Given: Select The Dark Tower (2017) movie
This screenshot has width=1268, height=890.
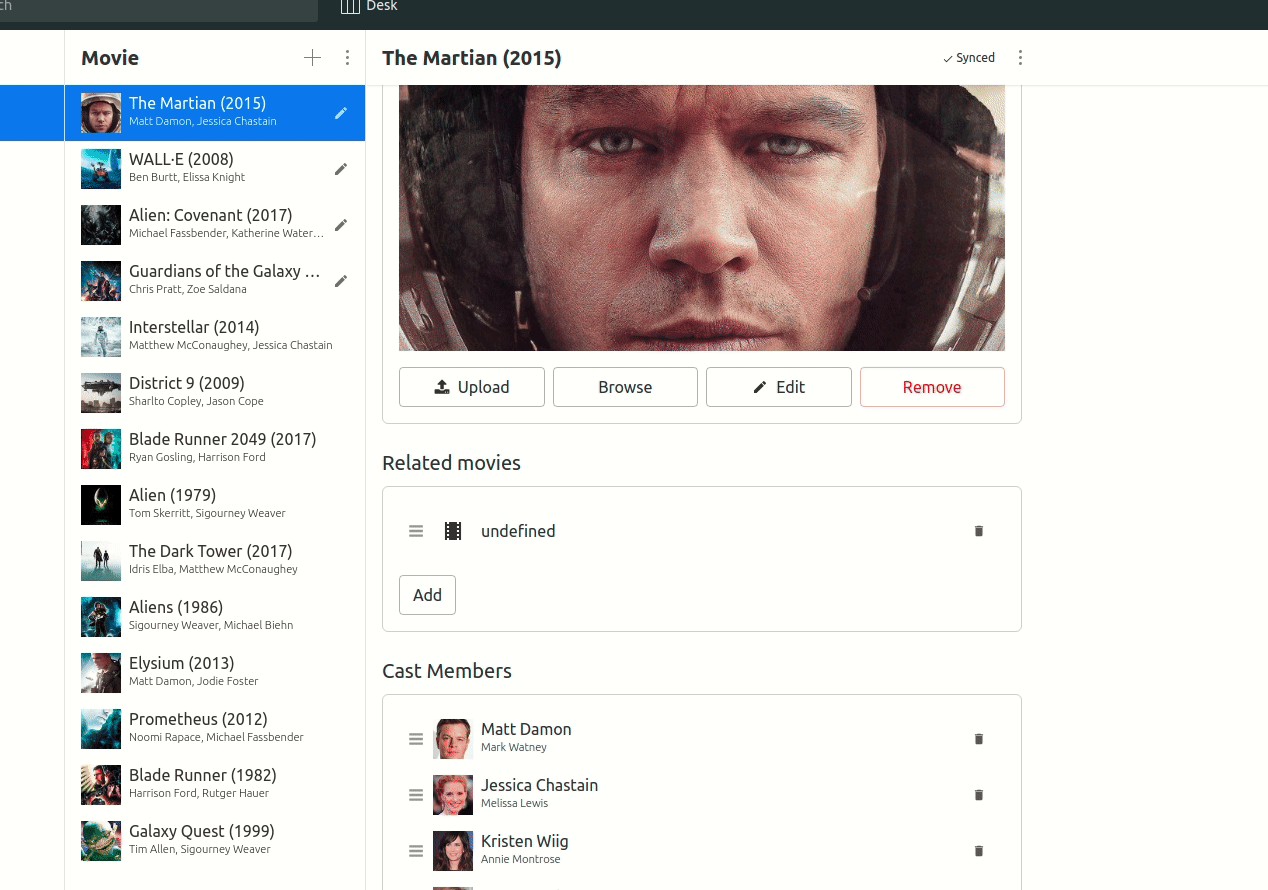Looking at the screenshot, I should pyautogui.click(x=215, y=561).
